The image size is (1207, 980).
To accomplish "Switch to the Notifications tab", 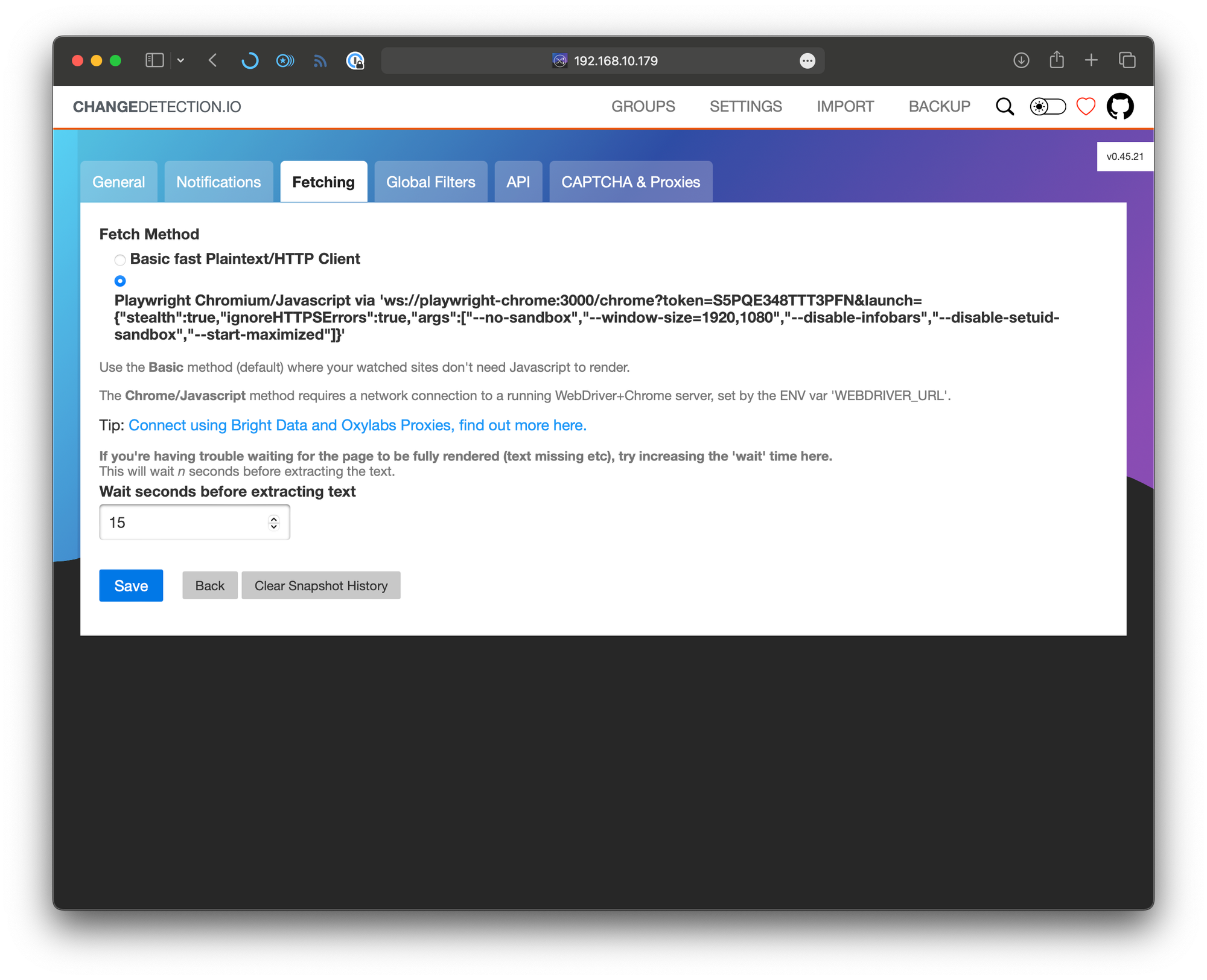I will [218, 182].
